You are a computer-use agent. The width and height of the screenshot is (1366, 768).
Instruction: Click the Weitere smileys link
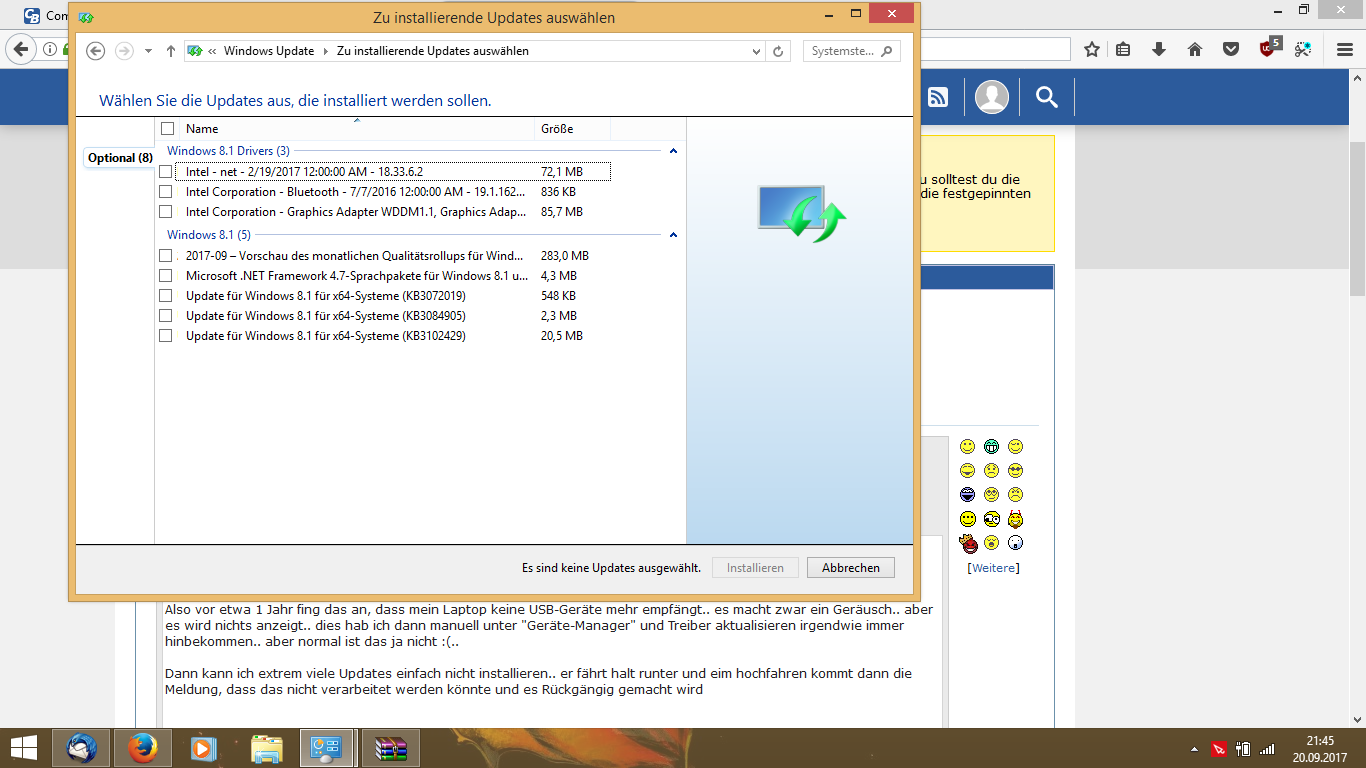993,568
